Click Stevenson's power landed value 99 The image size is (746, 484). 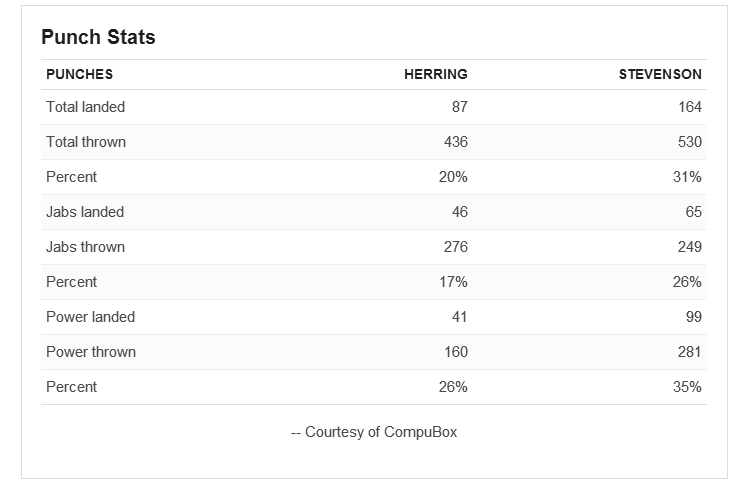(694, 317)
